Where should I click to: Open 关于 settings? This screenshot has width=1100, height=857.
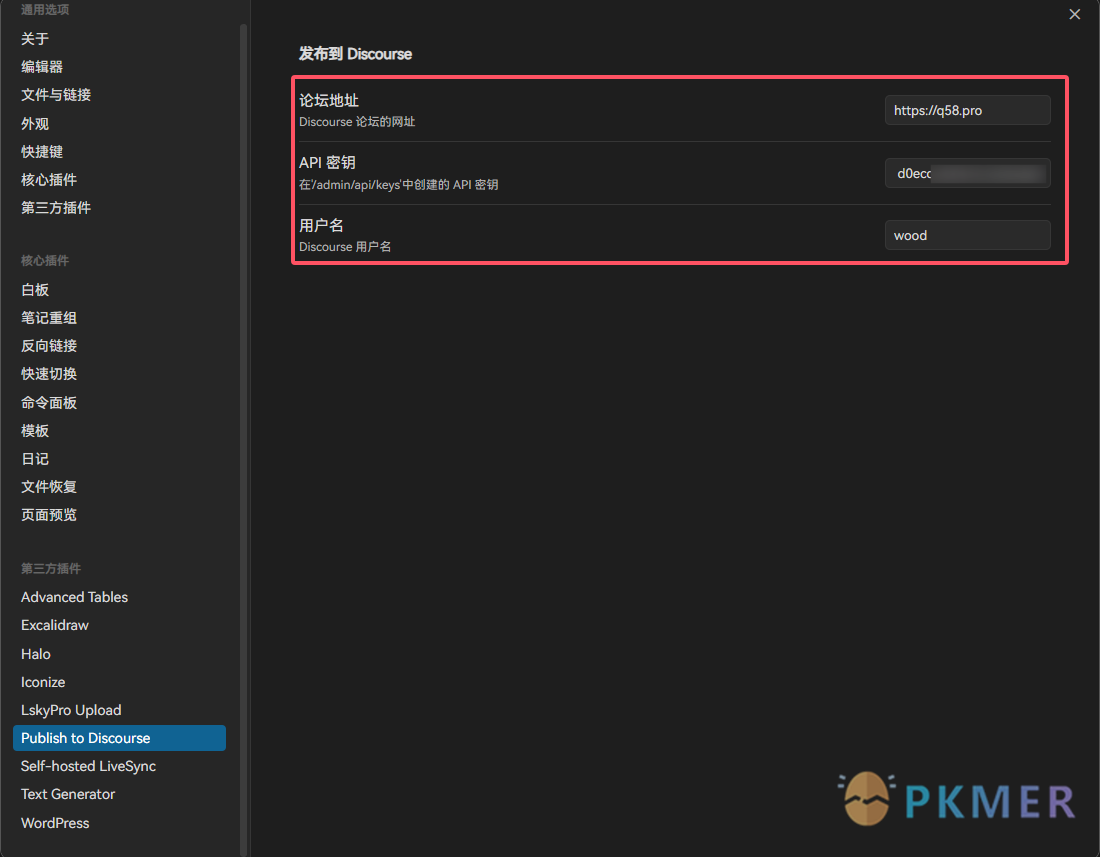tap(34, 39)
